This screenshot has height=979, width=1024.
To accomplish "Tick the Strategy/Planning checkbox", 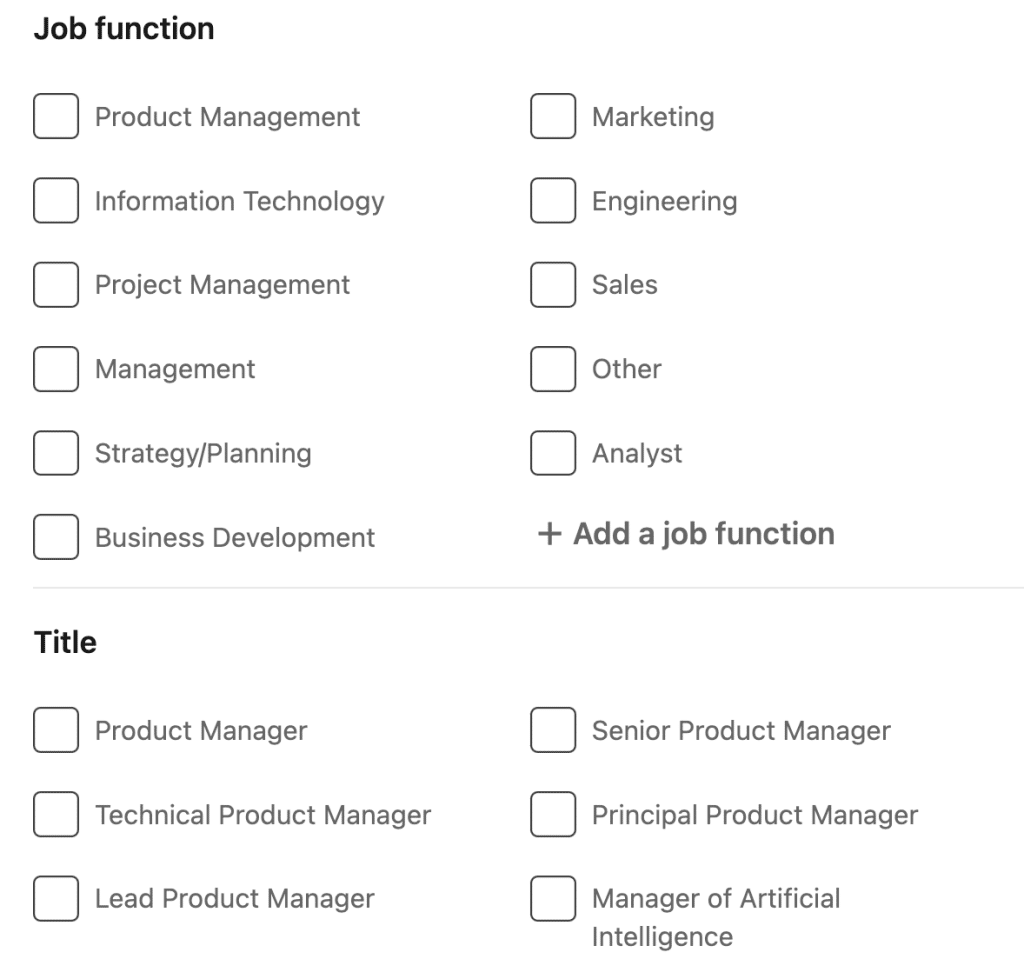I will (56, 453).
